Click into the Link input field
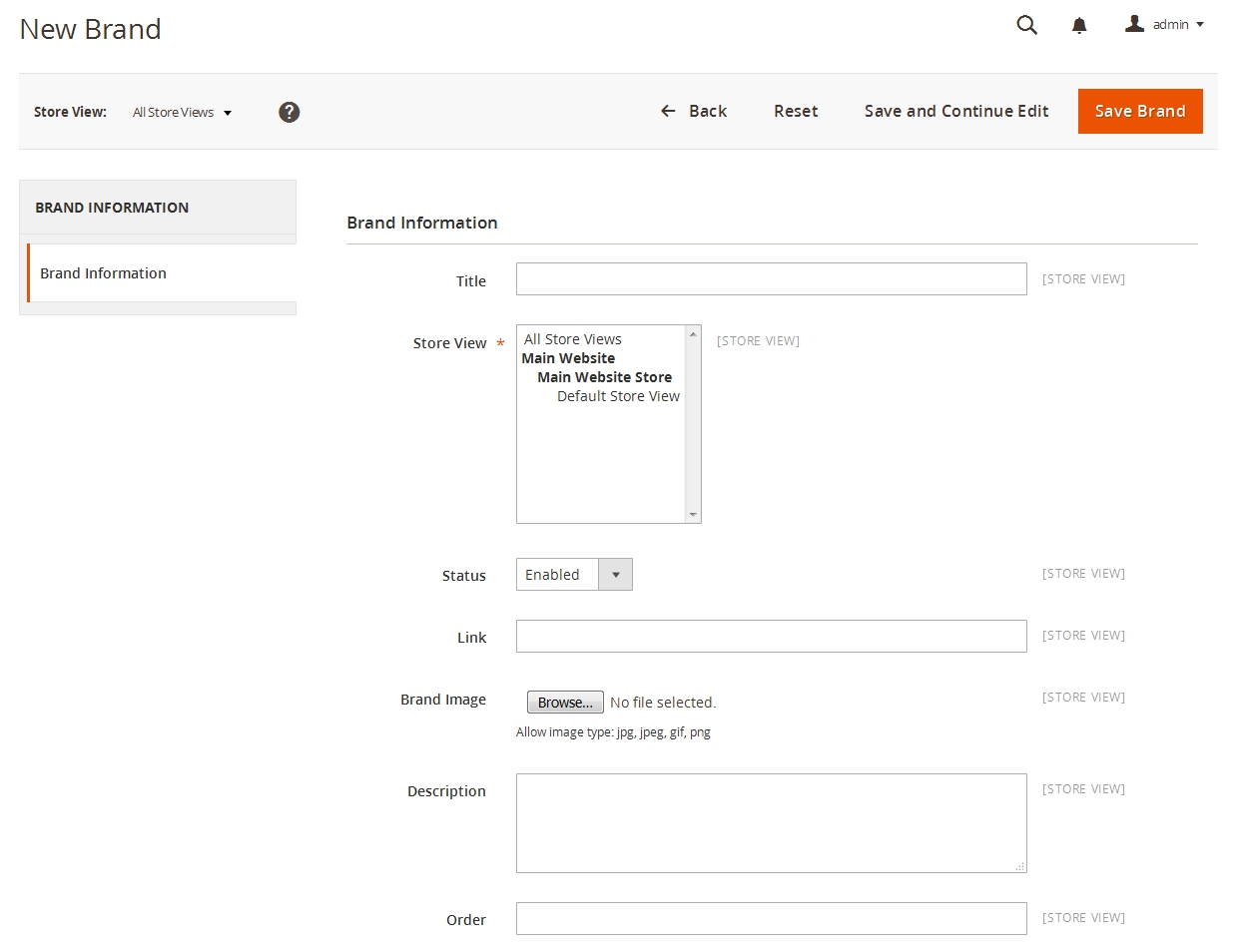Image resolution: width=1239 pixels, height=952 pixels. [771, 637]
